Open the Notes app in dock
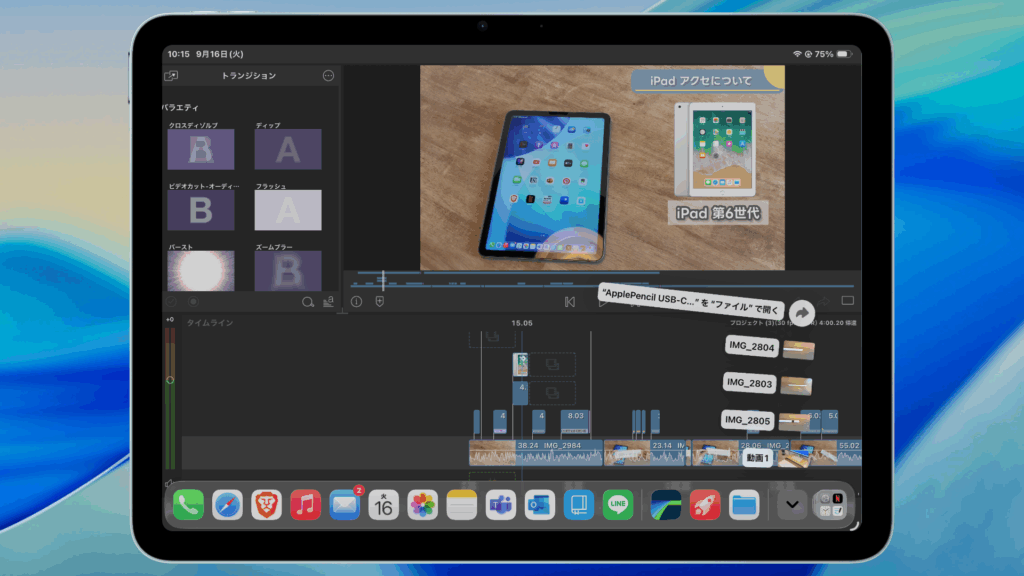 click(462, 505)
